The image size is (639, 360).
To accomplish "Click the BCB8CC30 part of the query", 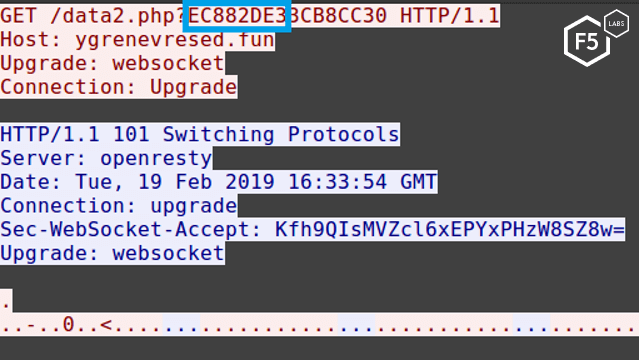I will (x=338, y=16).
